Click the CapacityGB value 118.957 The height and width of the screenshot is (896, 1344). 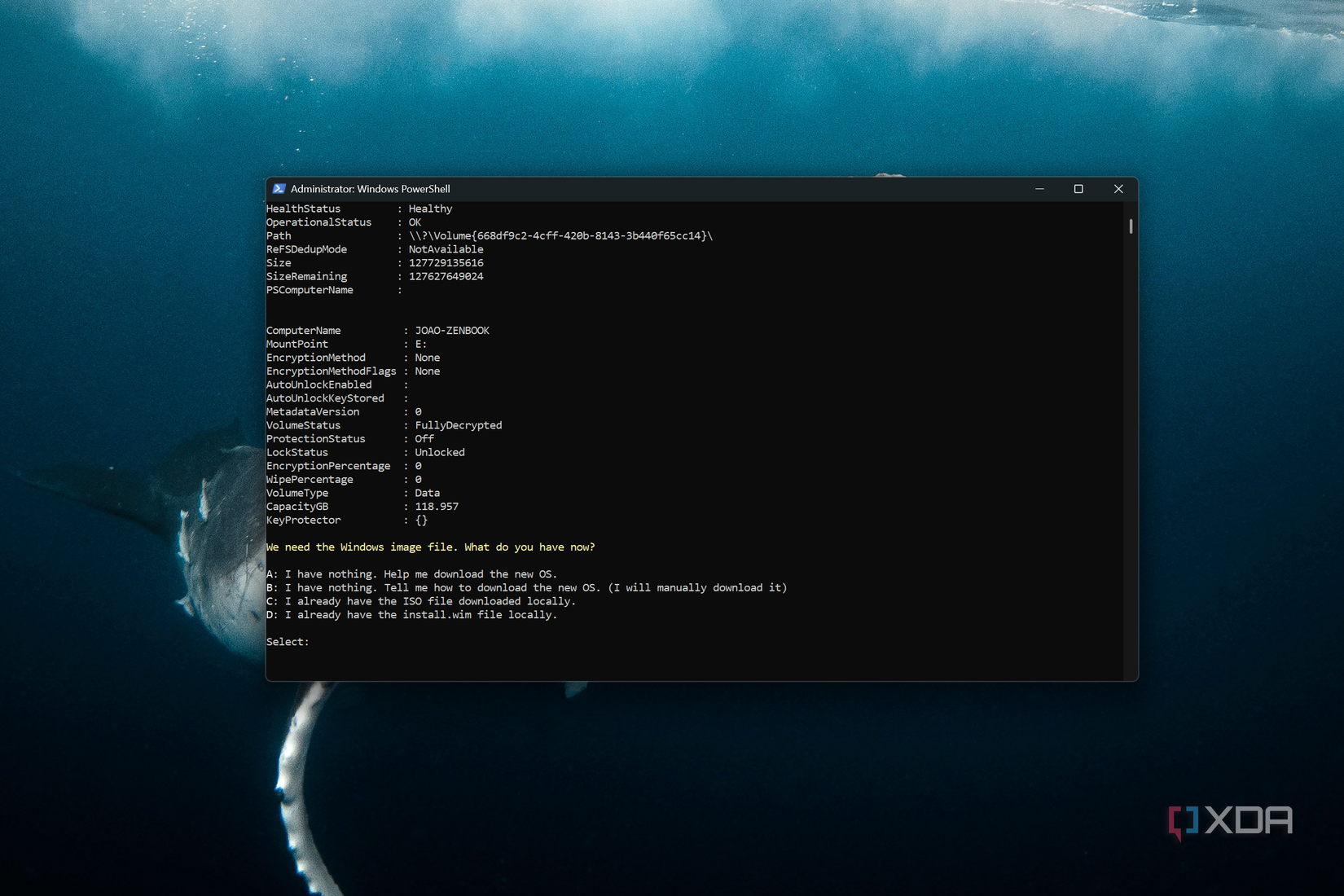coord(437,506)
